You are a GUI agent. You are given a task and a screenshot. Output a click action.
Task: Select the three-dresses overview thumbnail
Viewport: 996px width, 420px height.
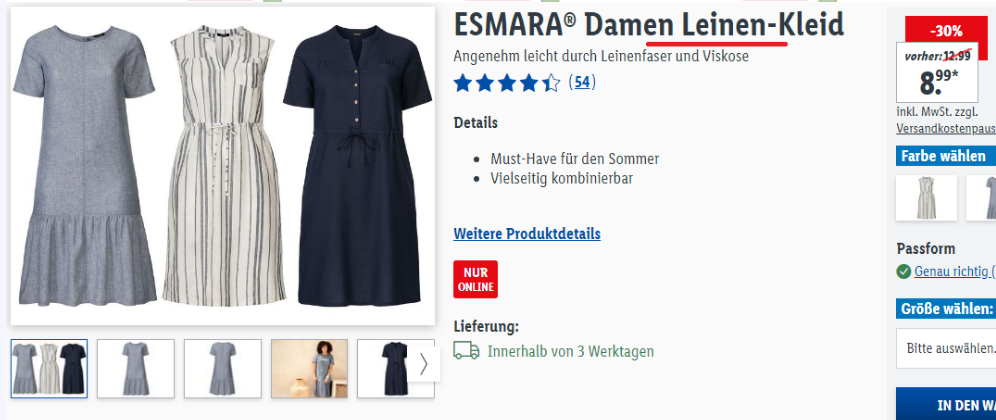pyautogui.click(x=49, y=369)
